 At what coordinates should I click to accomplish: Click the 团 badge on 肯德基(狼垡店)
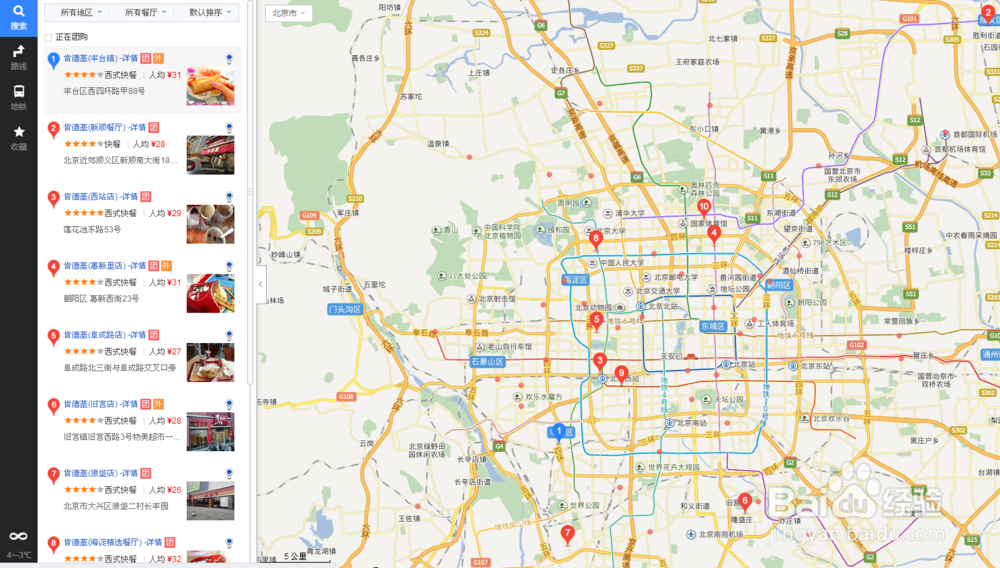click(145, 474)
